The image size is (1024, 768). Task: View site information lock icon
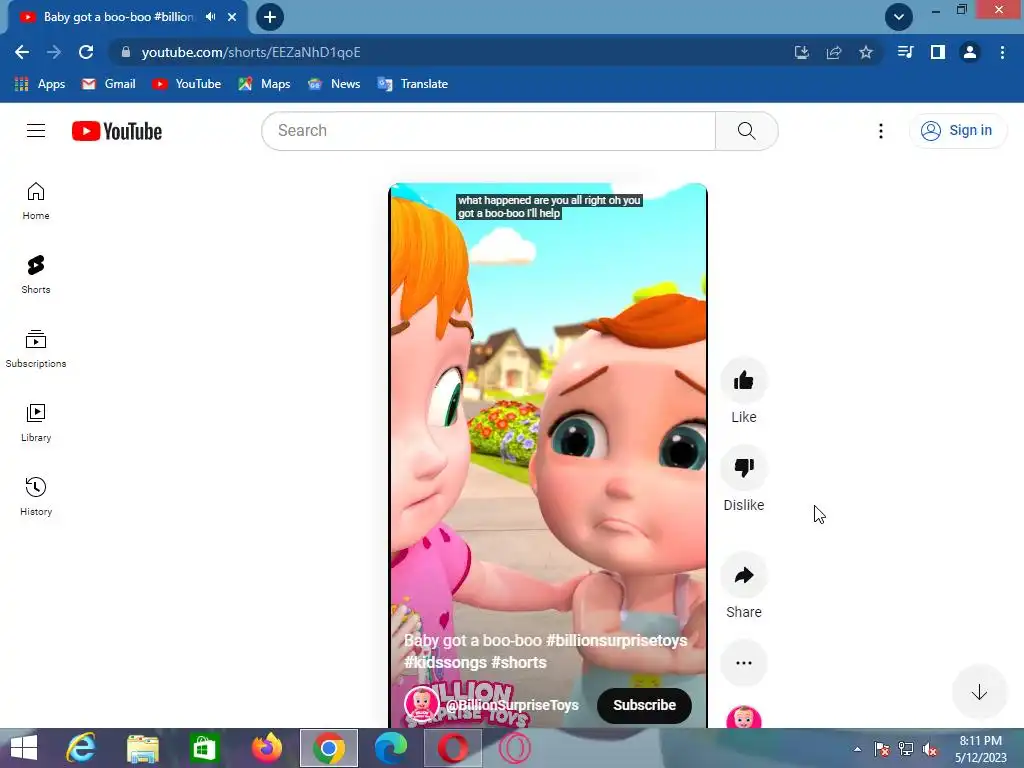point(126,52)
